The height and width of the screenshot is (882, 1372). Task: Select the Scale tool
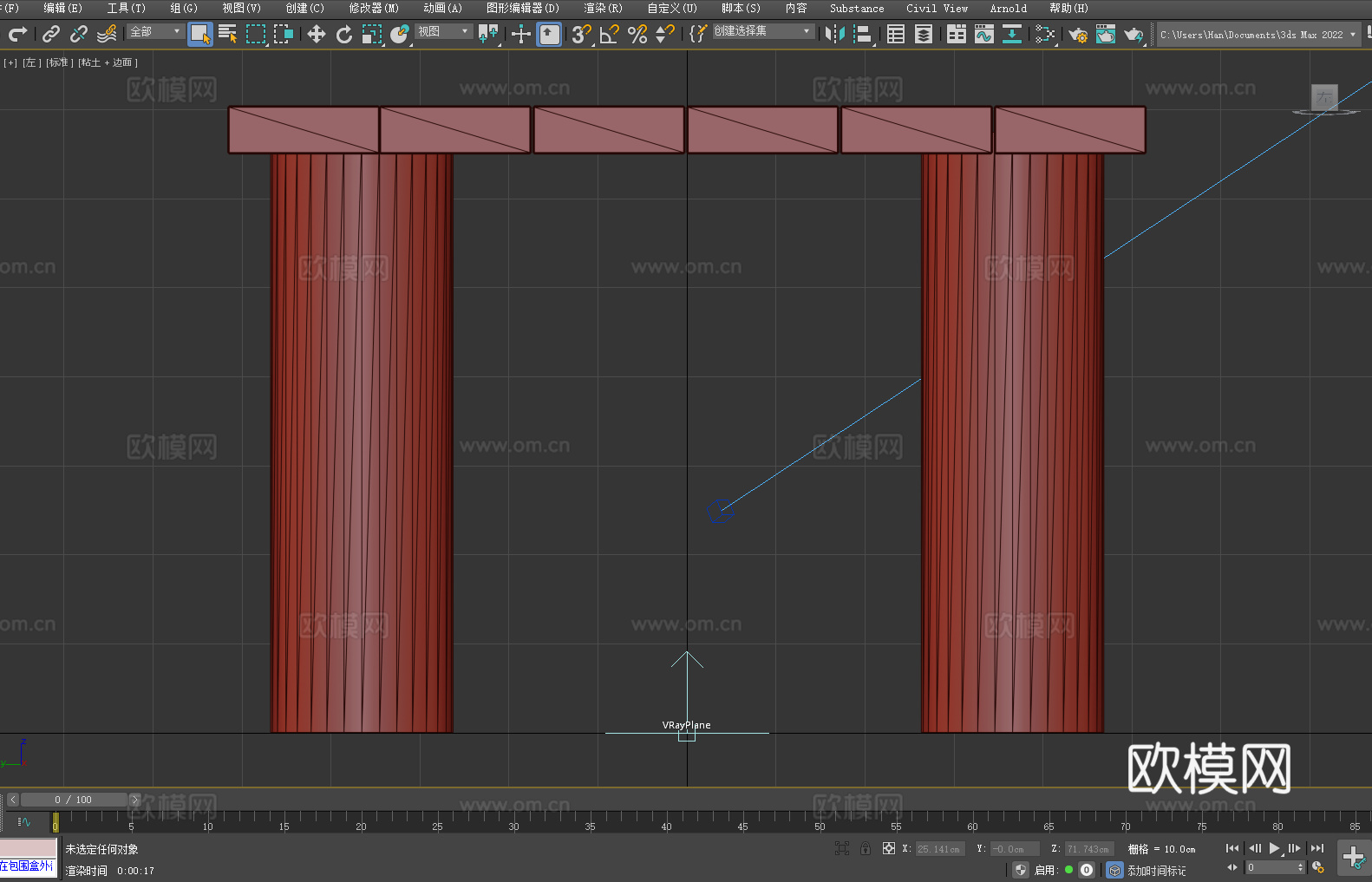372,34
